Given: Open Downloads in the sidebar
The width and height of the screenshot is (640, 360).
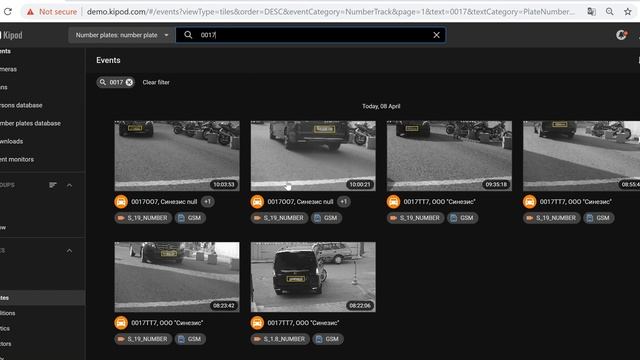Looking at the screenshot, I should coord(11,141).
